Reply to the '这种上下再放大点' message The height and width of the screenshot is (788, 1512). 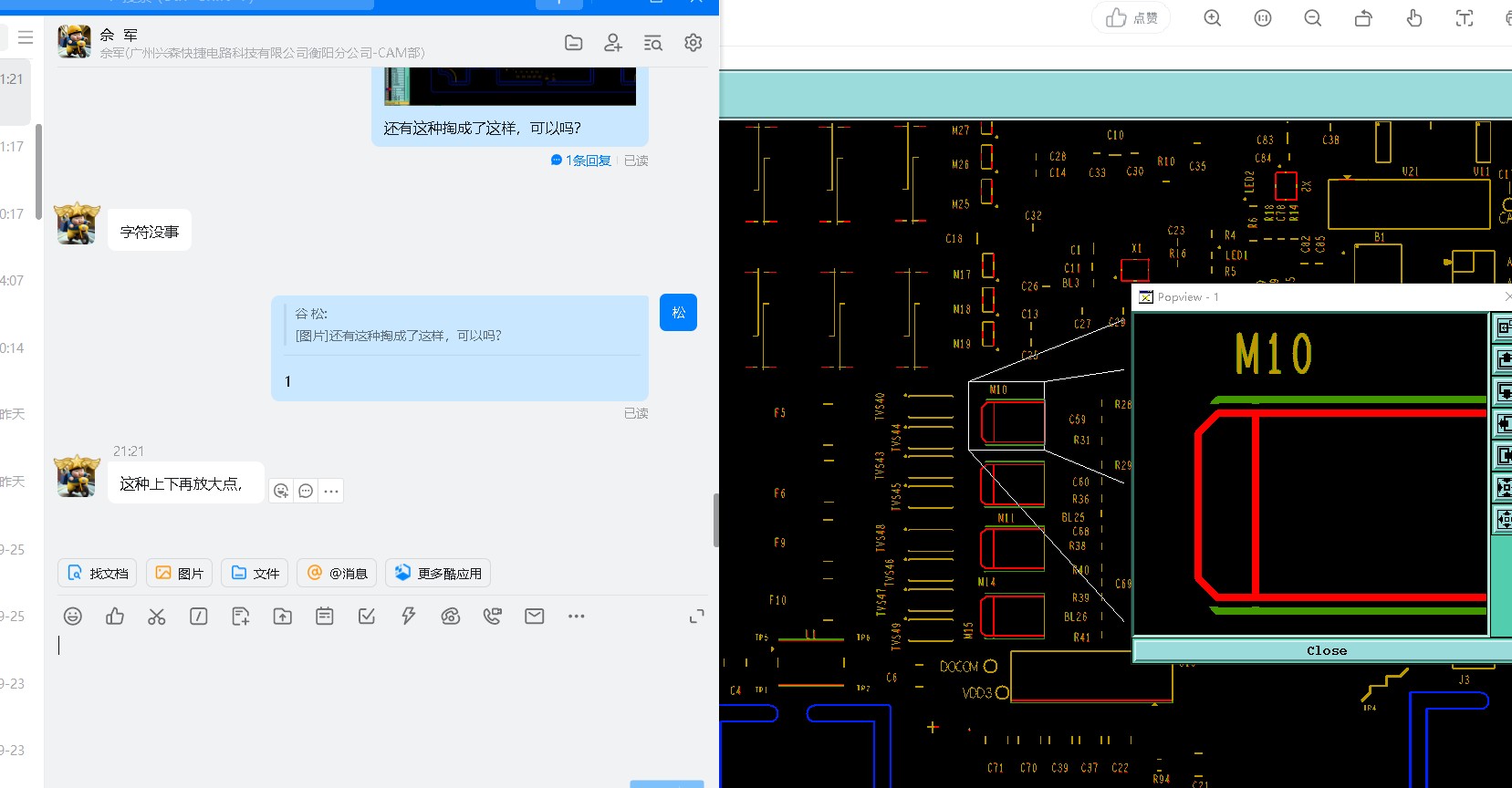coord(307,491)
